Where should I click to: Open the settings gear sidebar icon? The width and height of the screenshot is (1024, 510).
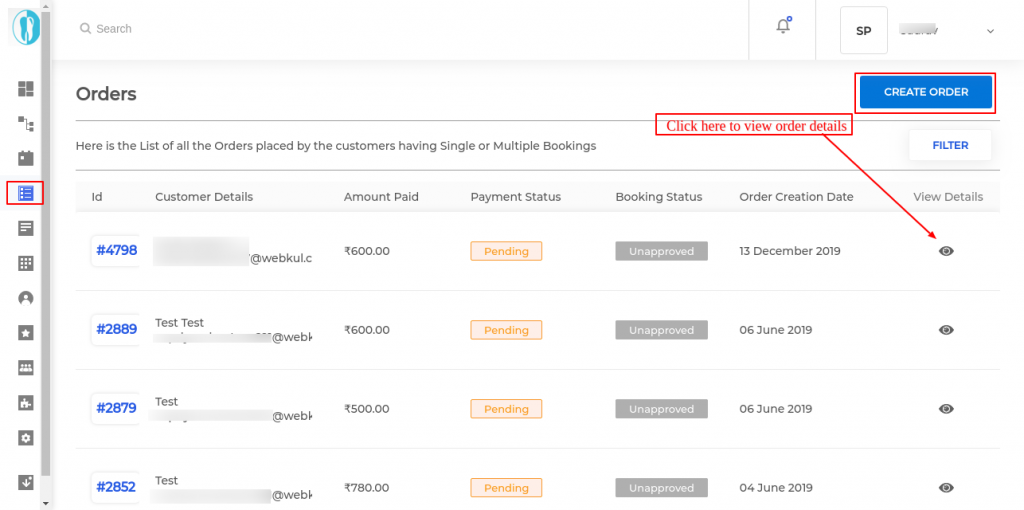pos(25,438)
